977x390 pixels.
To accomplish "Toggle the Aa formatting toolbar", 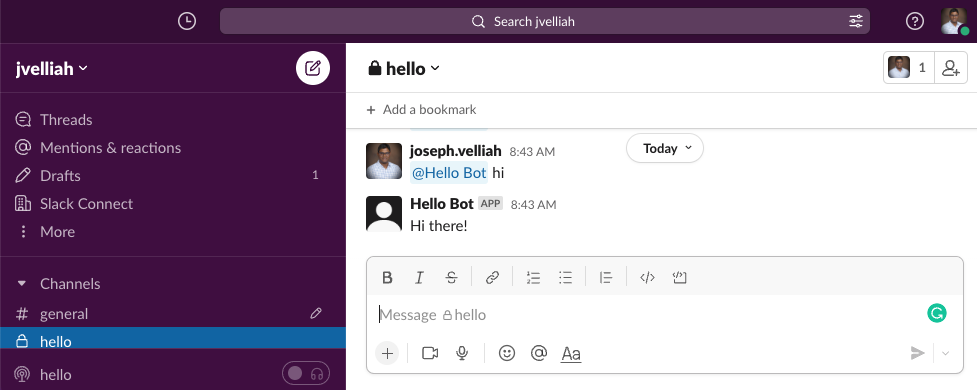I will click(x=571, y=354).
